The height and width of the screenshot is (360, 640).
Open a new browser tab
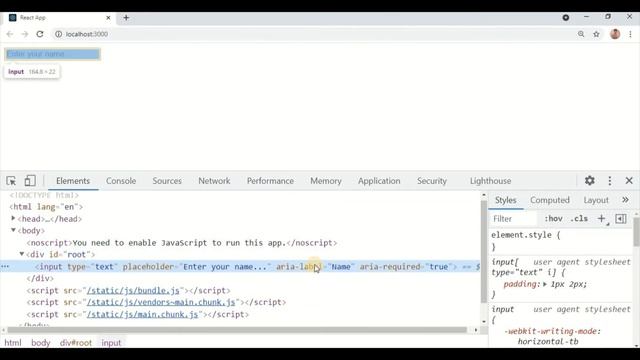126,18
